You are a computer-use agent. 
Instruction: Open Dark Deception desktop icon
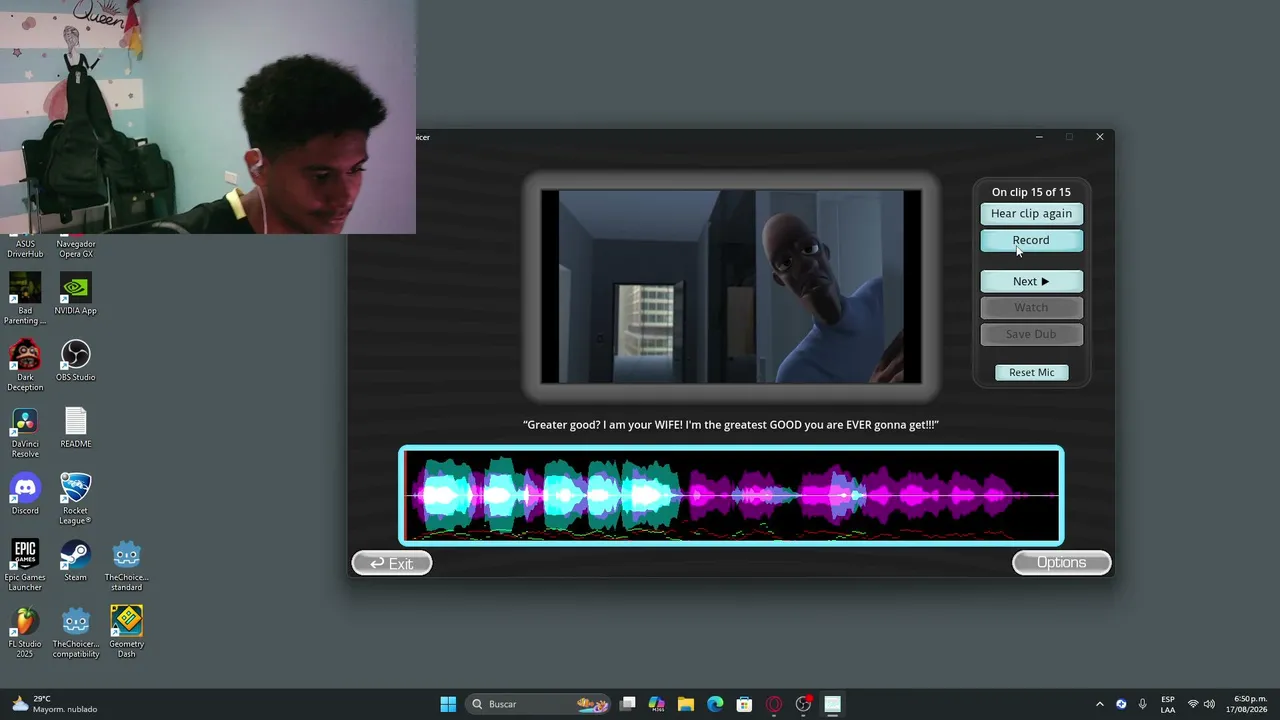[x=25, y=366]
